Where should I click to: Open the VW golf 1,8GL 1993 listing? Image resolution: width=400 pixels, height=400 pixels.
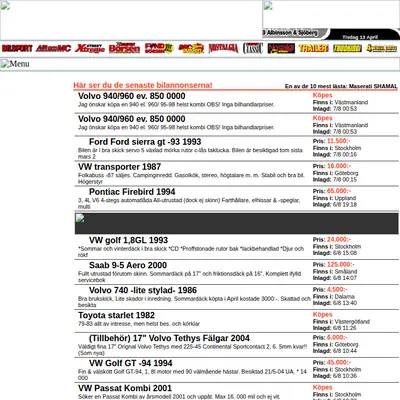(128, 240)
